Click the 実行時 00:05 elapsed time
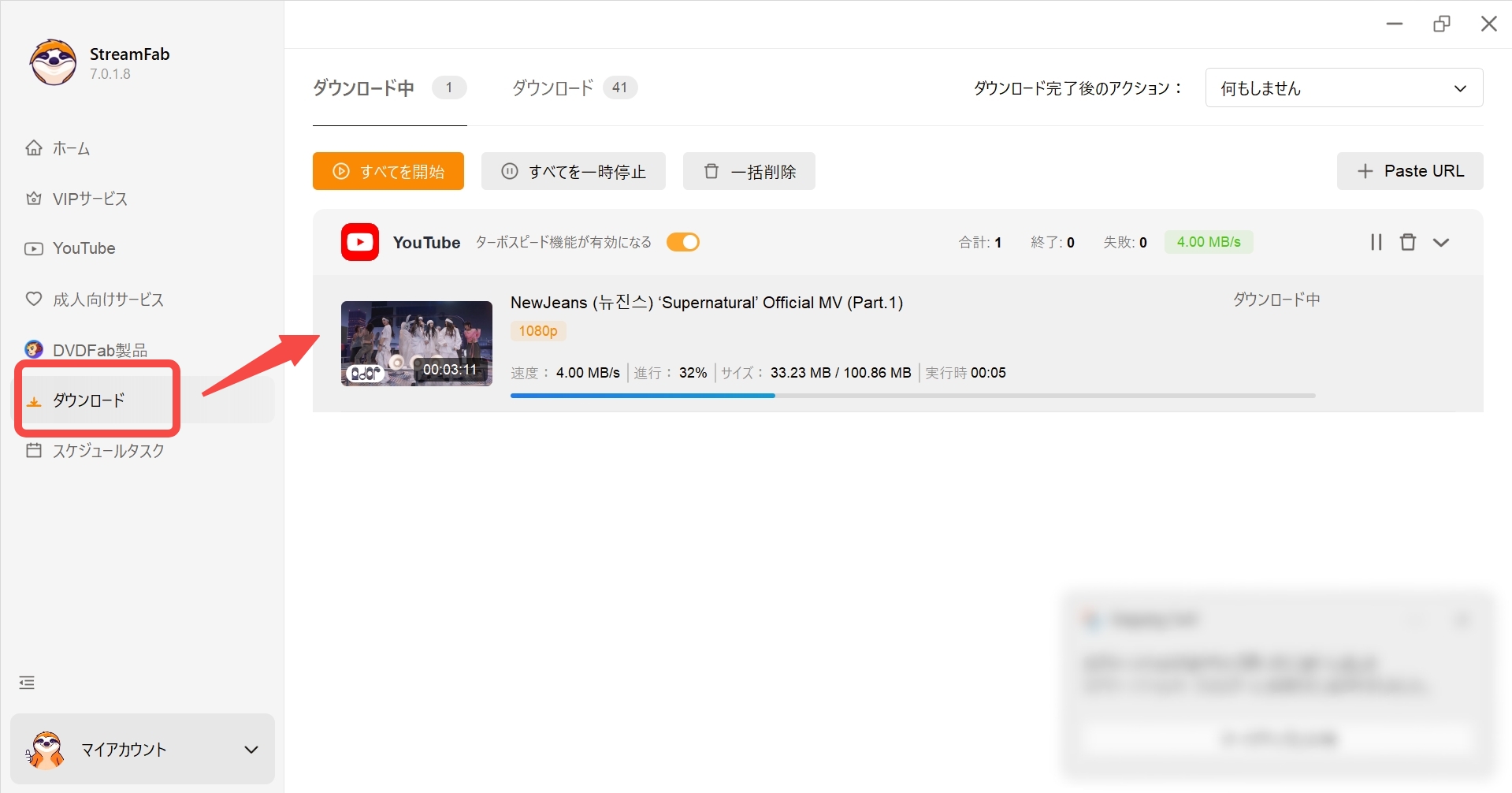 (x=966, y=373)
